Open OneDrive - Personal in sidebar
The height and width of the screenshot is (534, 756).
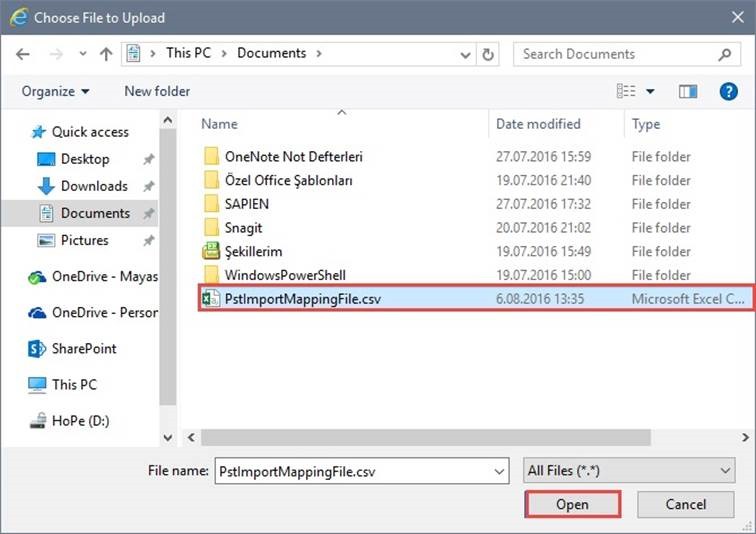[93, 313]
